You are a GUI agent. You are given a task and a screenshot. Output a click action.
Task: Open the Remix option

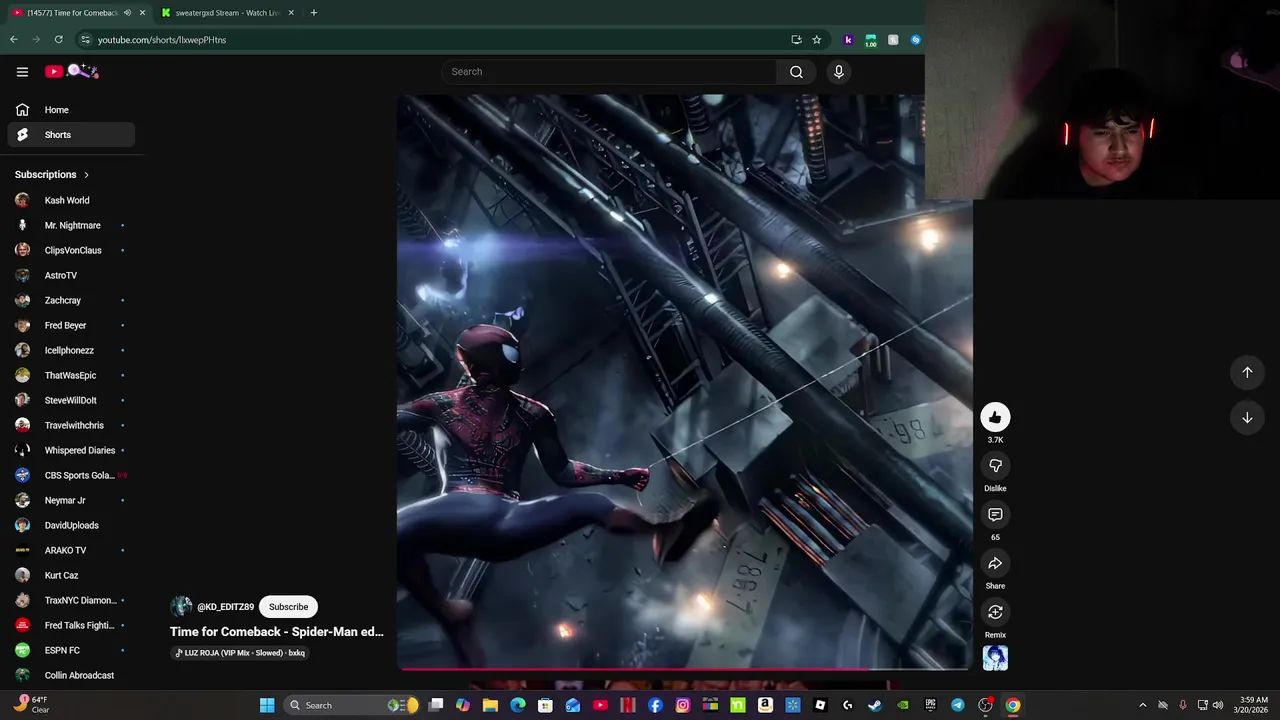pyautogui.click(x=995, y=612)
